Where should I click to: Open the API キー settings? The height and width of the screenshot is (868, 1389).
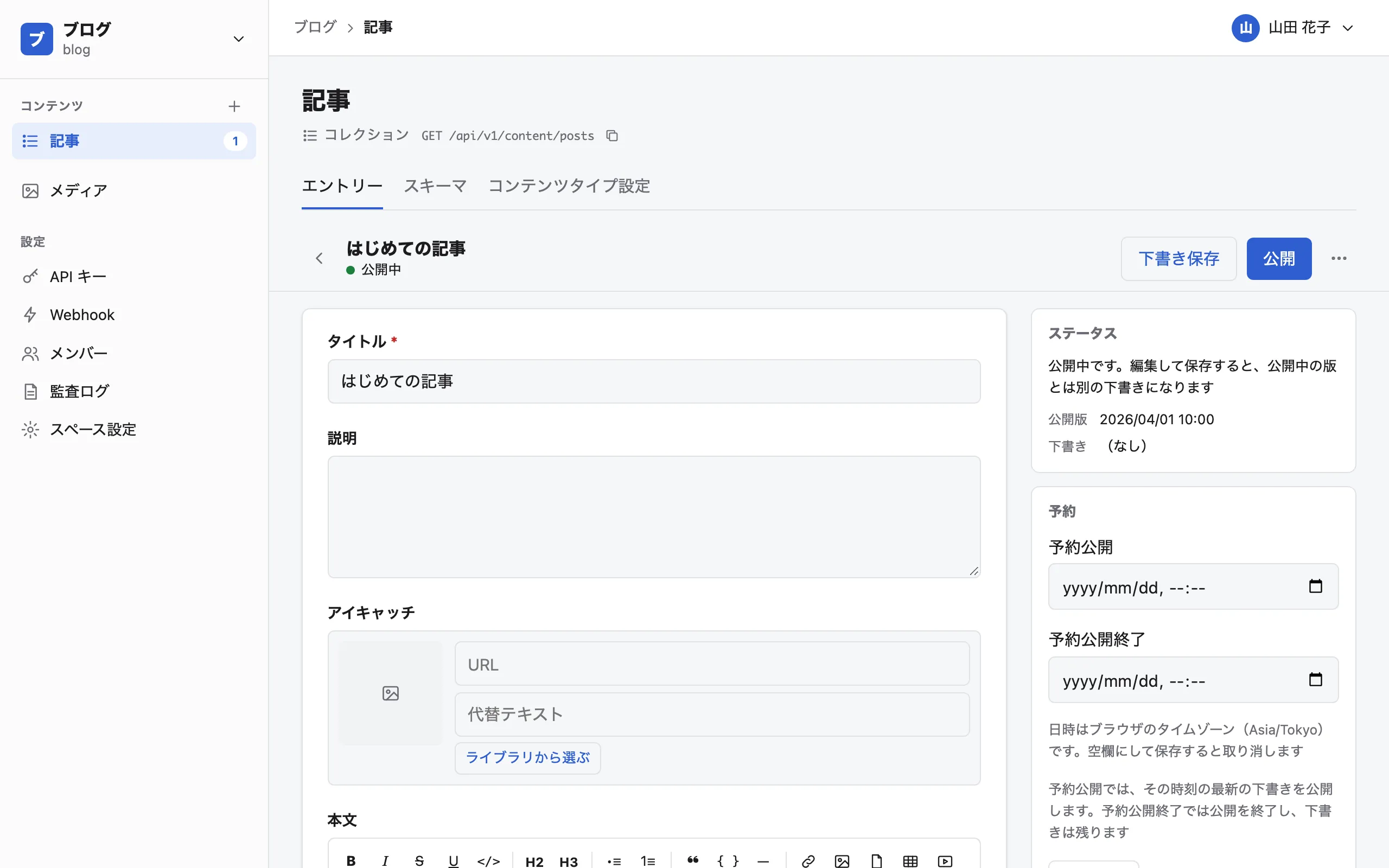point(133,277)
